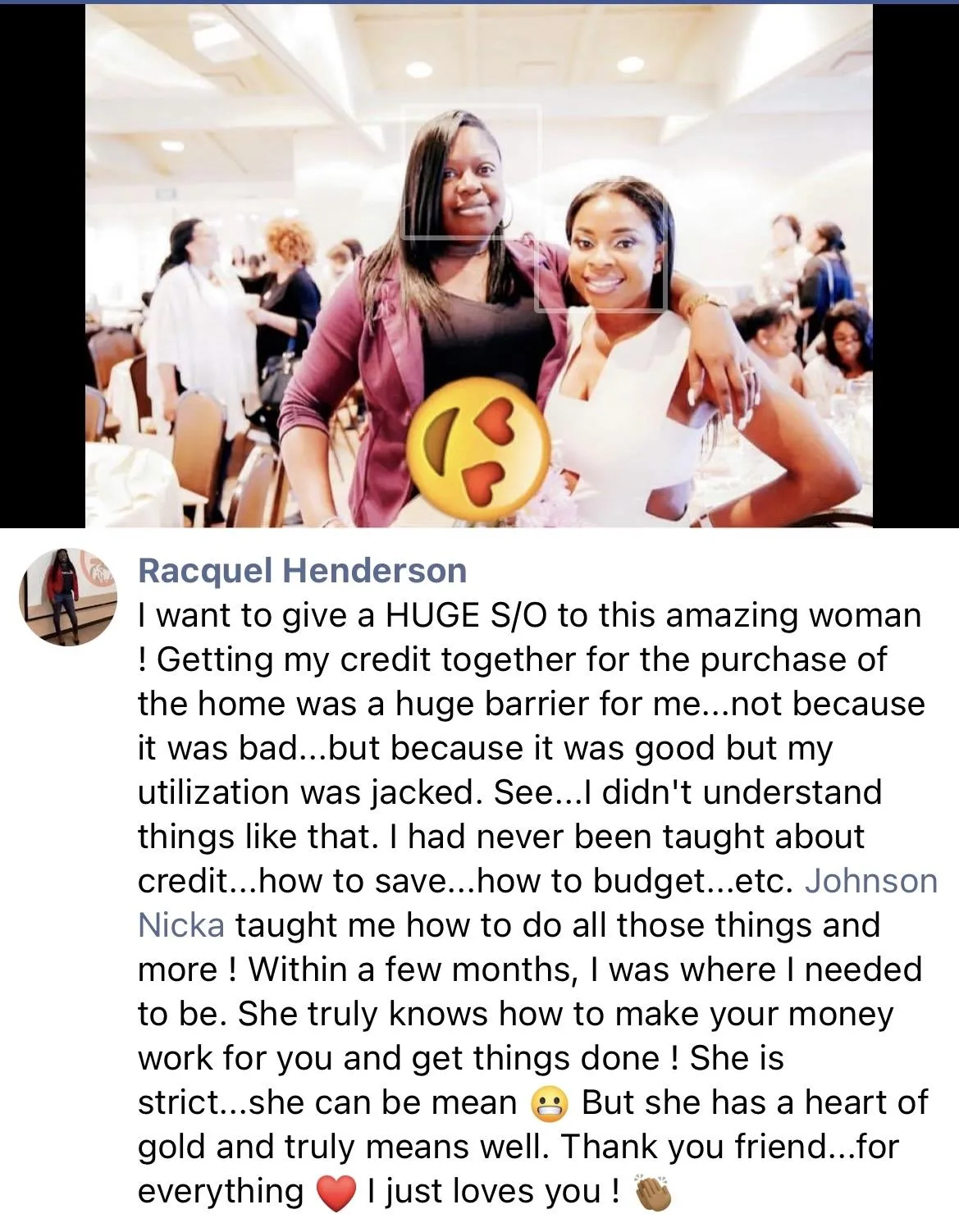Click the hoop earring on the left woman
Screen dimensions: 959x1232
pos(507,210)
